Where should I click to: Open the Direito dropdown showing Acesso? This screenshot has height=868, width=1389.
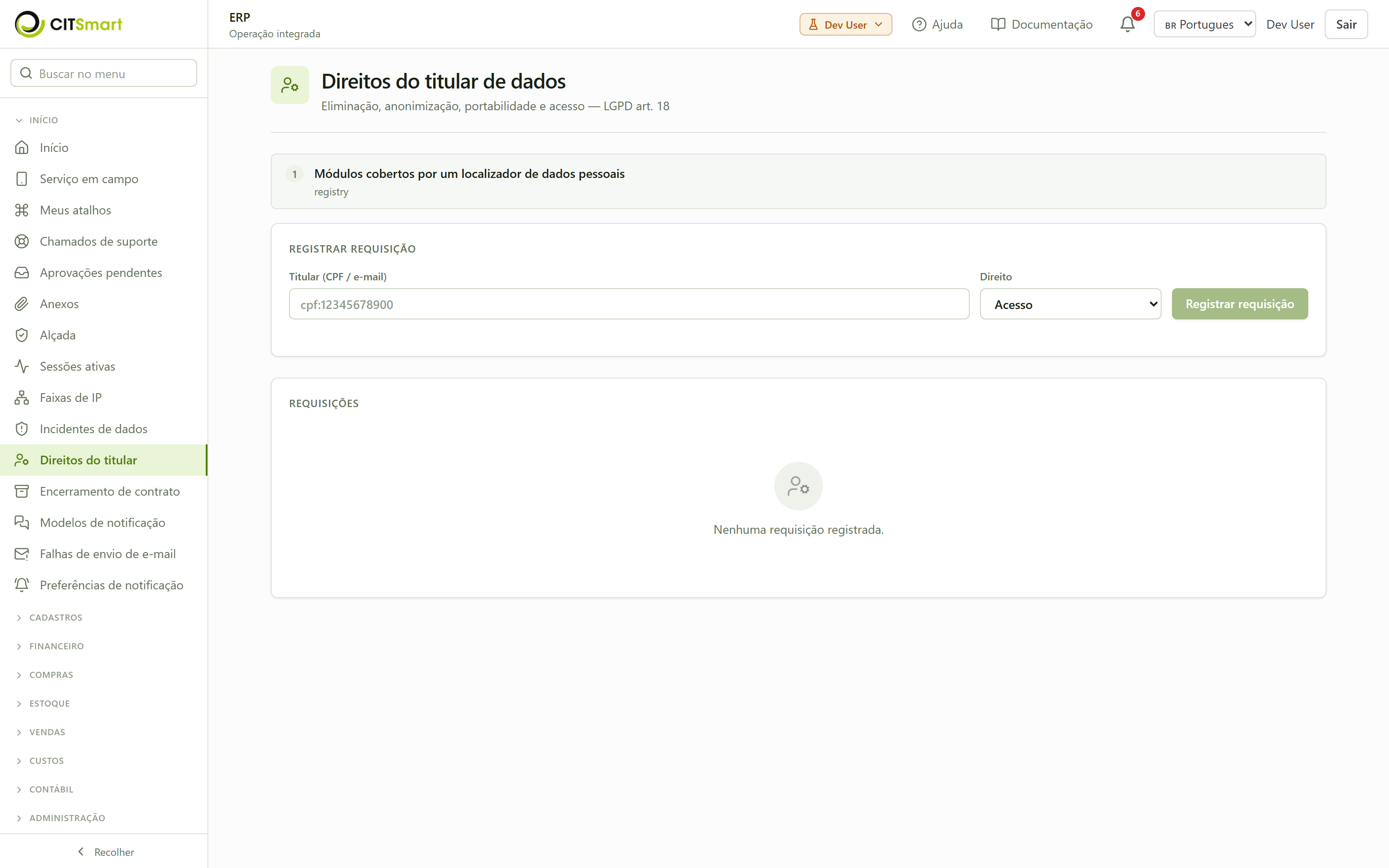click(x=1070, y=304)
